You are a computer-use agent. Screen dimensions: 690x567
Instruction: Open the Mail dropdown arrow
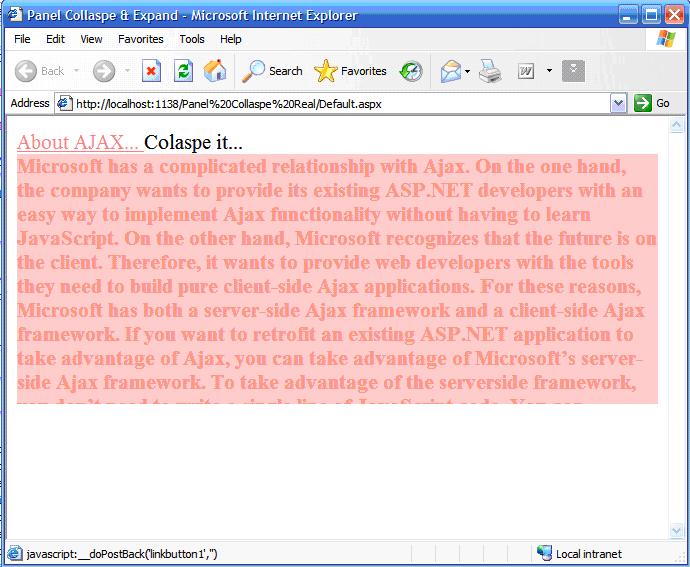[467, 71]
